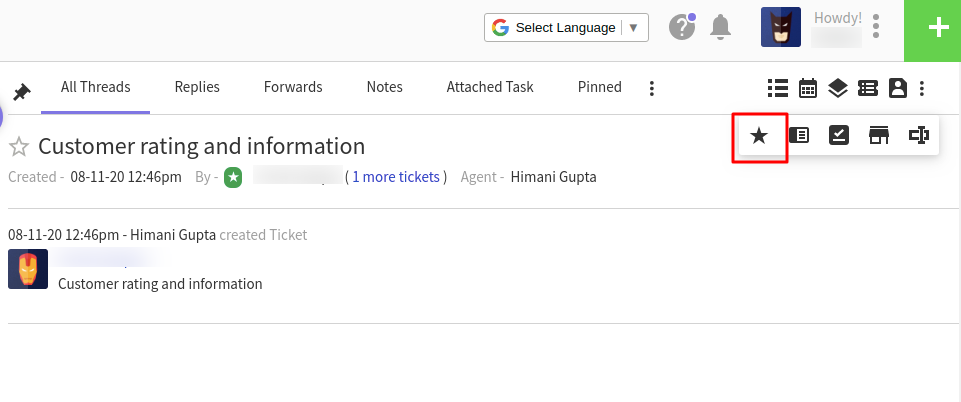Expand more tabs menu after Pinned
The width and height of the screenshot is (961, 402).
point(651,88)
